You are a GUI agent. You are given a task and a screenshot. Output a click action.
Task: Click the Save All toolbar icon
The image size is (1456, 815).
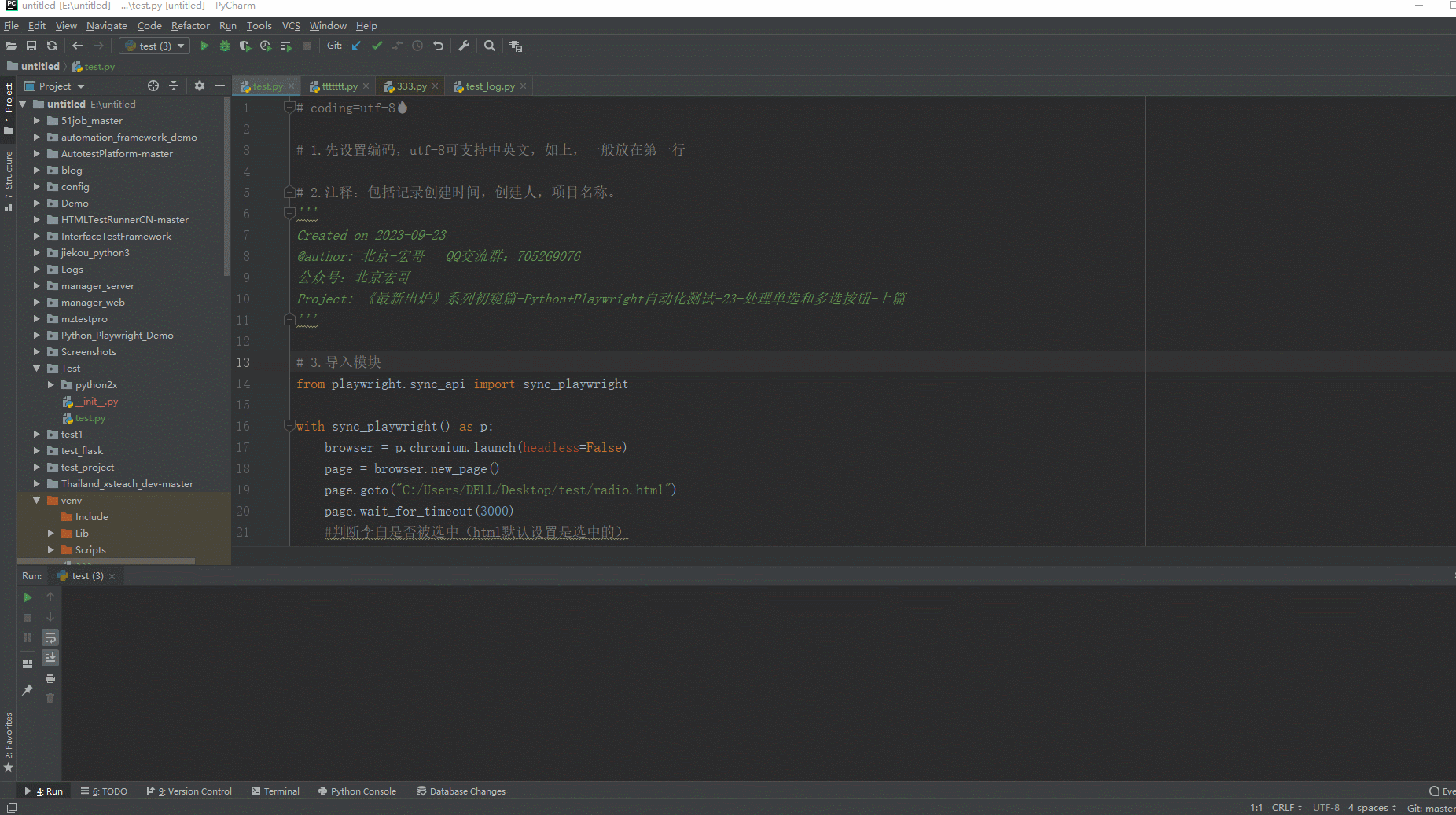[x=31, y=46]
